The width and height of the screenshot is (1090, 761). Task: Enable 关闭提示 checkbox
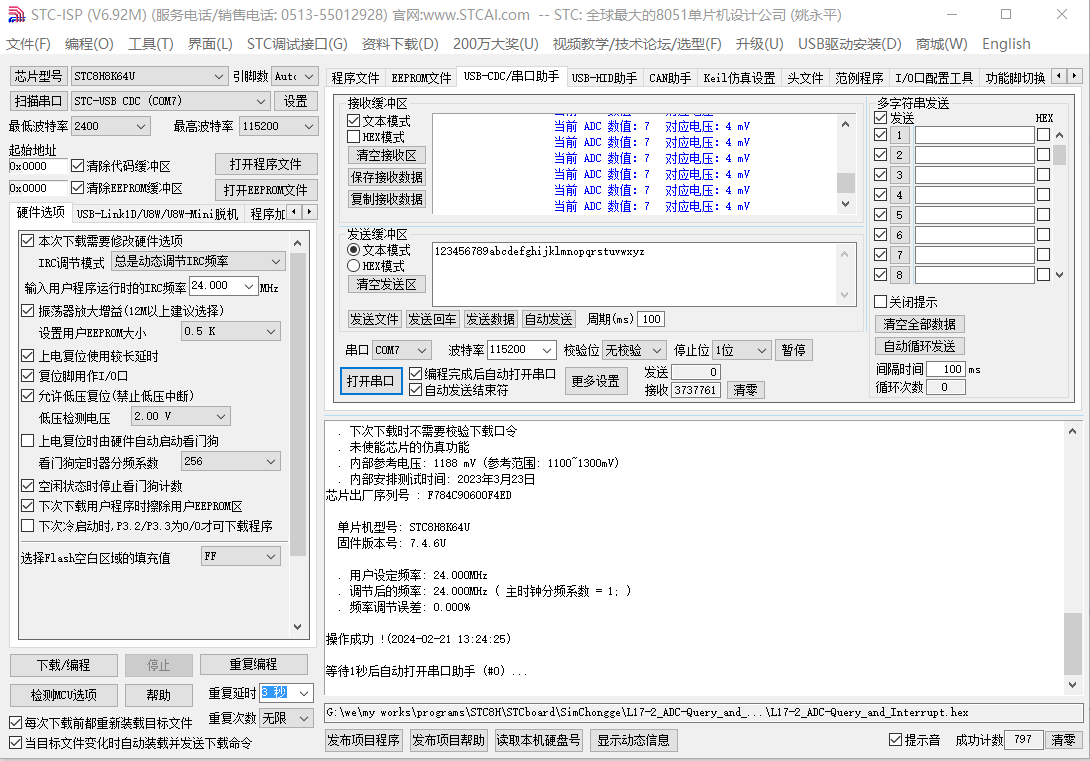880,302
